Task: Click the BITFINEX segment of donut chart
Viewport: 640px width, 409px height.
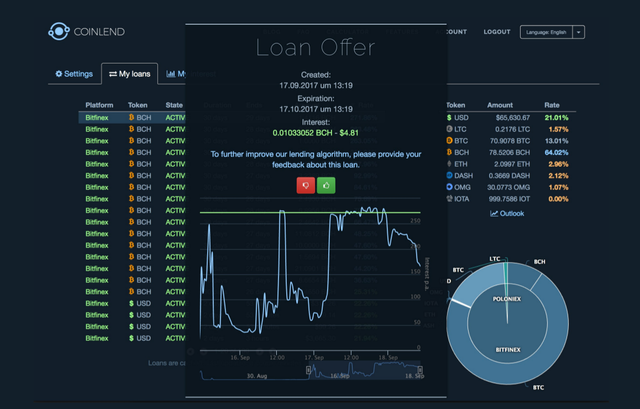Action: (508, 350)
